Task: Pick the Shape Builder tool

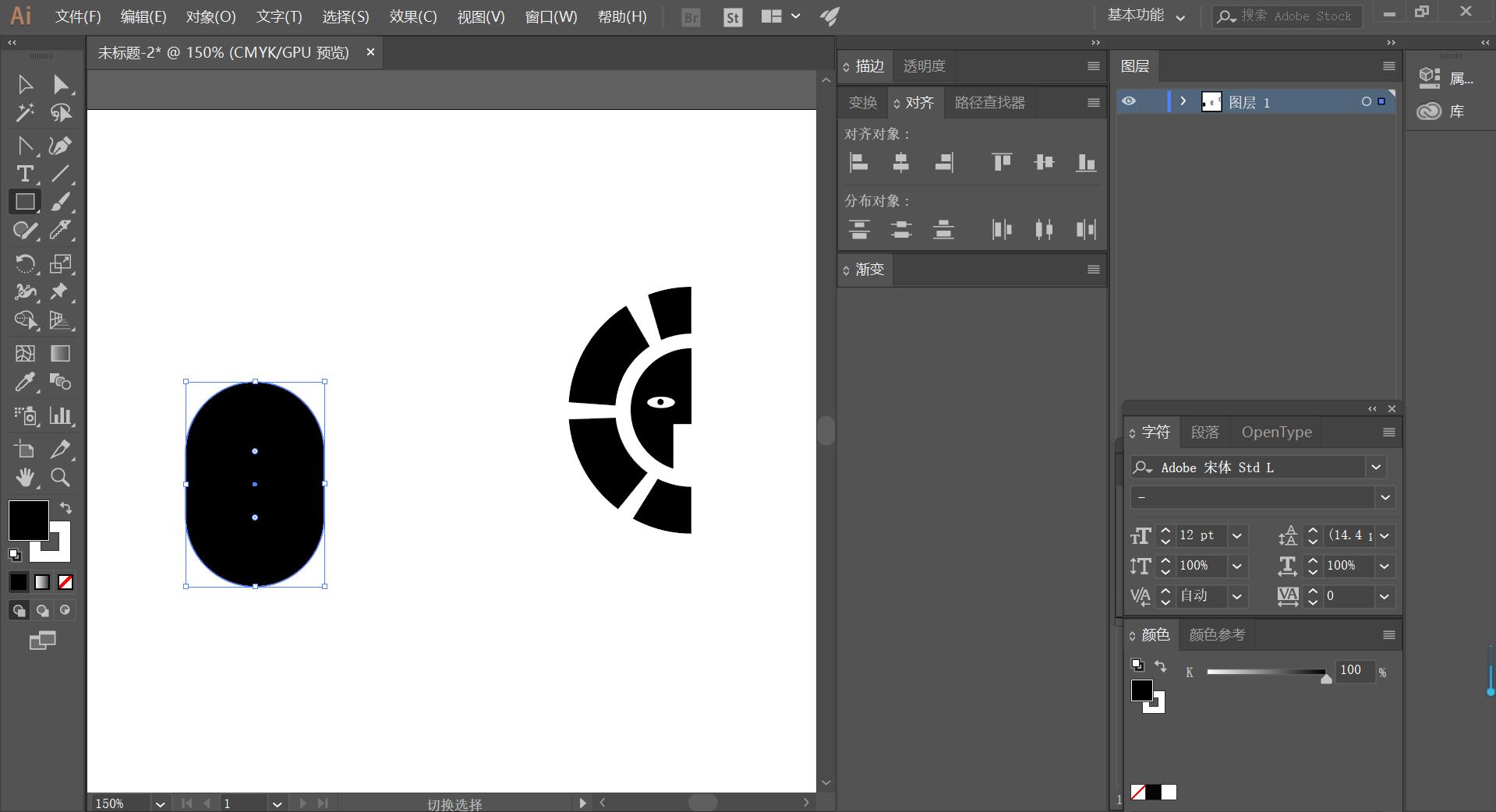Action: coord(25,320)
